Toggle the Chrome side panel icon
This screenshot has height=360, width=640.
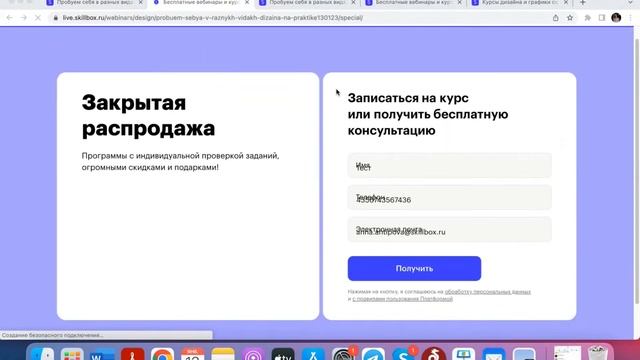pos(602,18)
